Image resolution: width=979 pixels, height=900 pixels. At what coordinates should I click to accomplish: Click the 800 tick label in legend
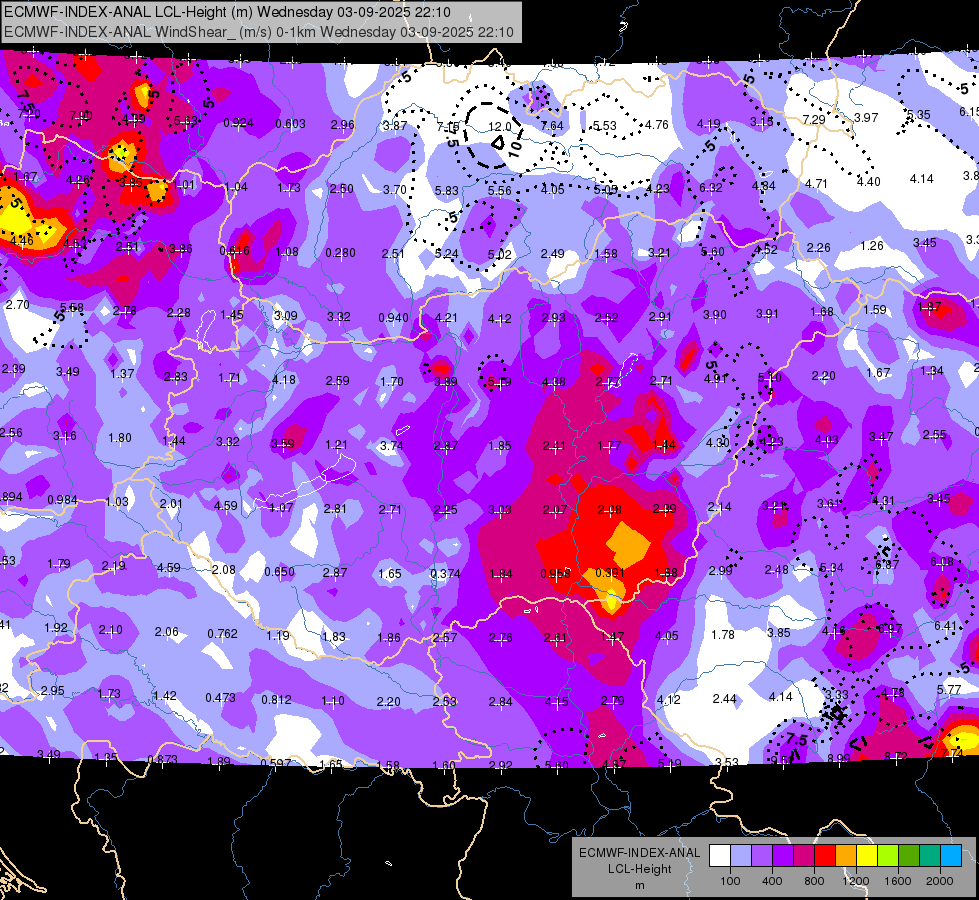pos(814,881)
